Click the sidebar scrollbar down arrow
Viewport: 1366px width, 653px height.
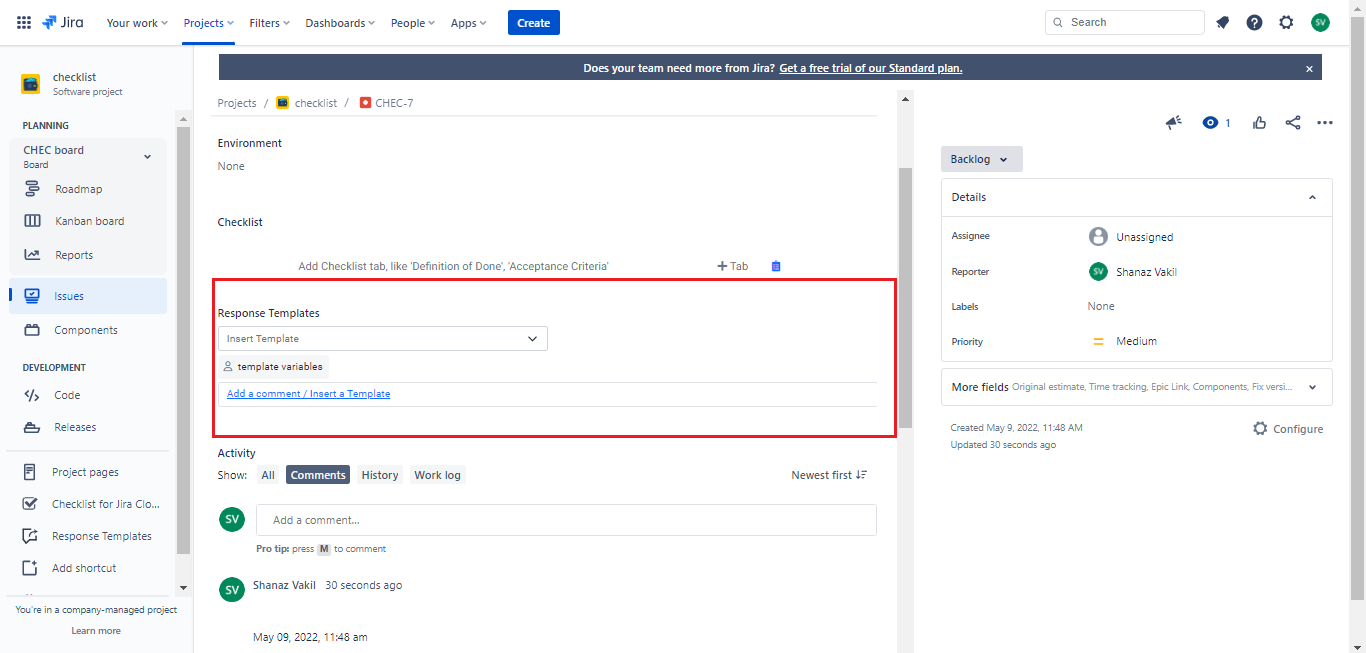[183, 587]
